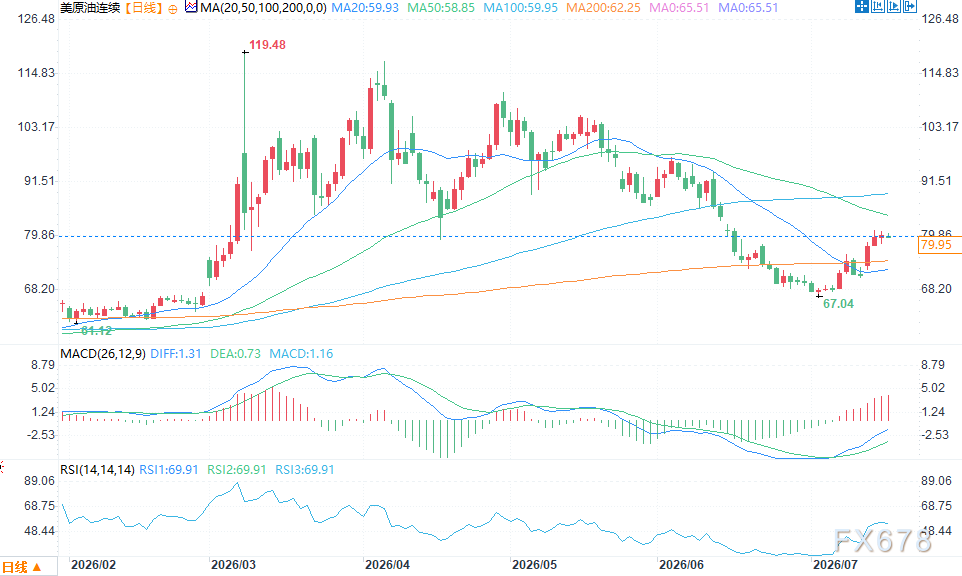Click the 2026/04 date axis label
This screenshot has width=962, height=576.
pos(387,564)
